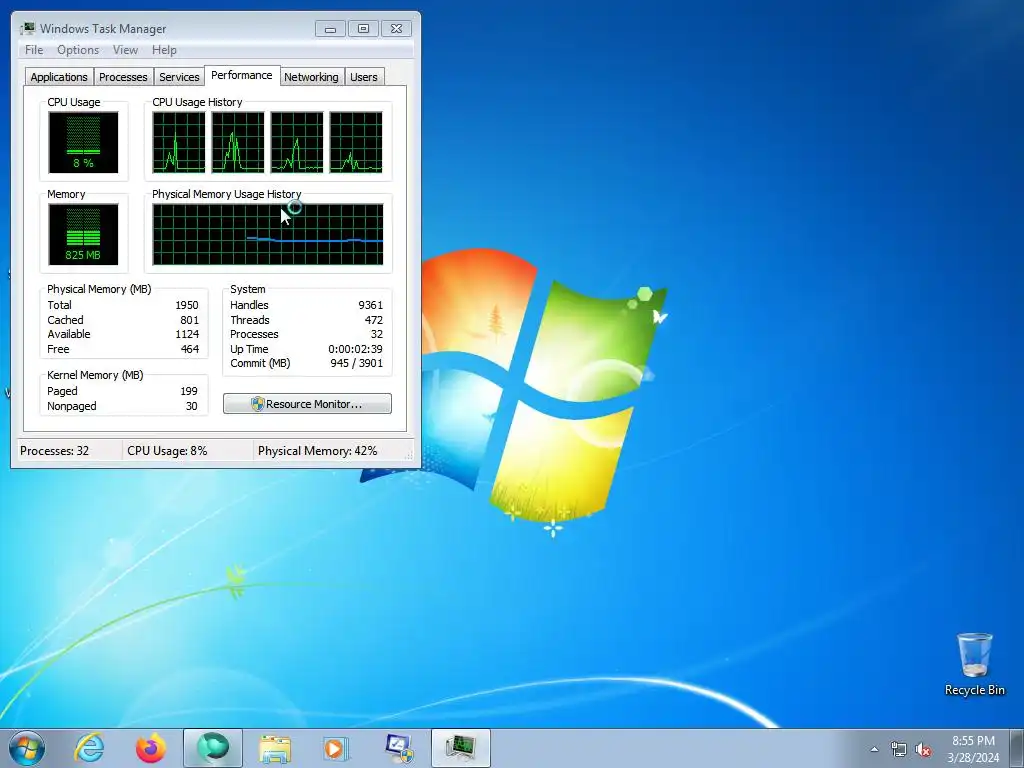Click the CPU Usage 8 % meter
The width and height of the screenshot is (1024, 768).
(x=83, y=142)
